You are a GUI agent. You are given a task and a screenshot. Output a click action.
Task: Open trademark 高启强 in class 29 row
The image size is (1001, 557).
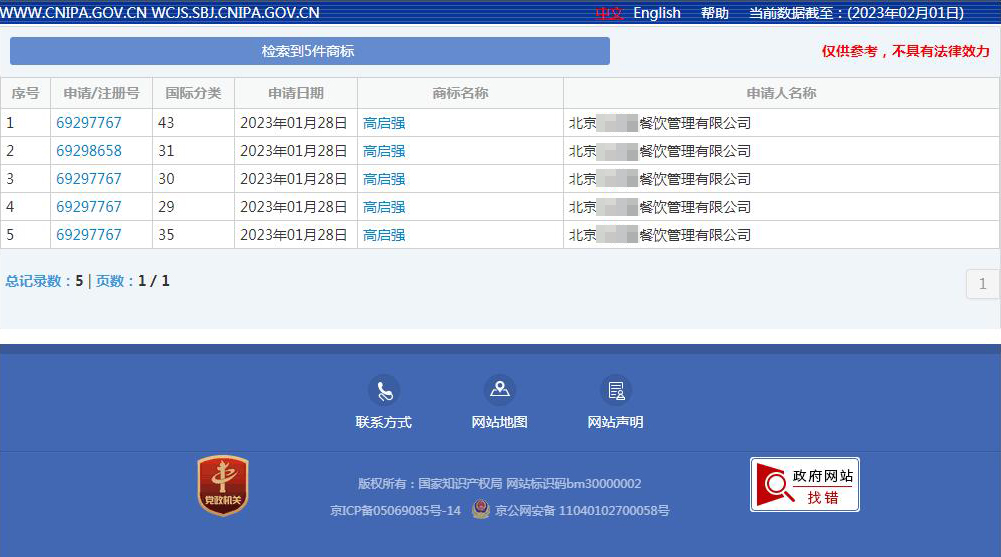(x=384, y=207)
